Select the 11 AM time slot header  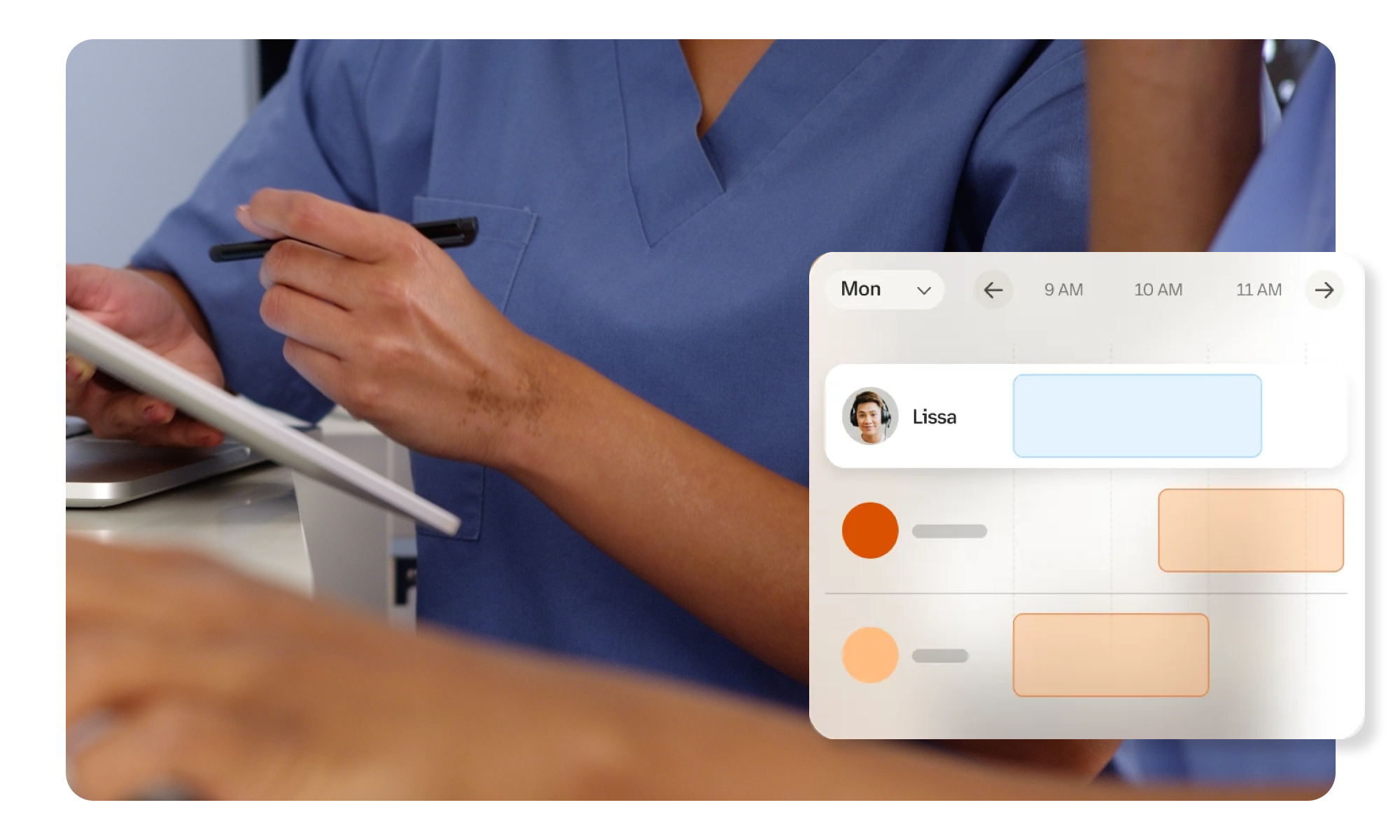1257,289
